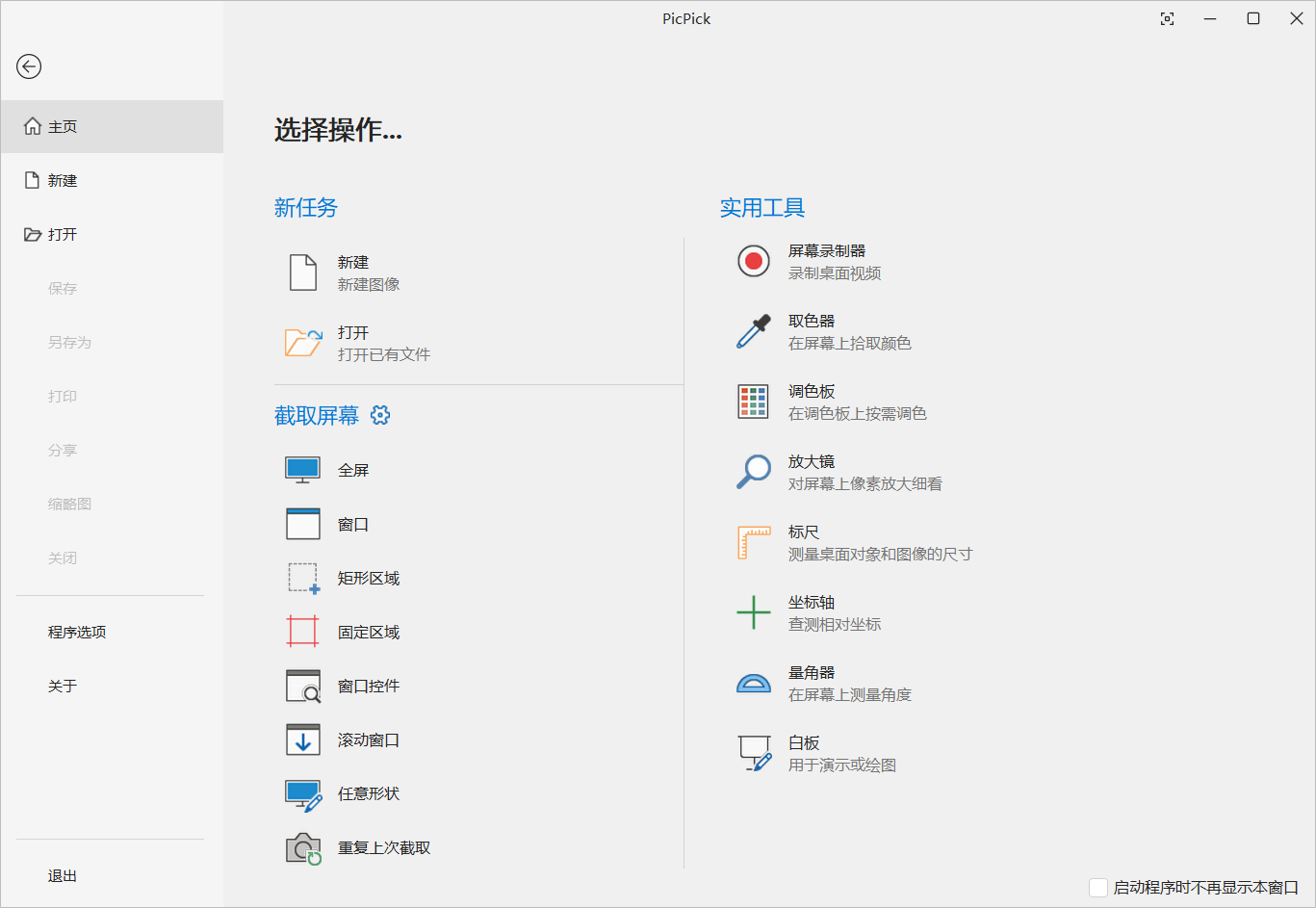Viewport: 1316px width, 908px height.
Task: Click the 窗口 capture label
Action: pos(353,524)
